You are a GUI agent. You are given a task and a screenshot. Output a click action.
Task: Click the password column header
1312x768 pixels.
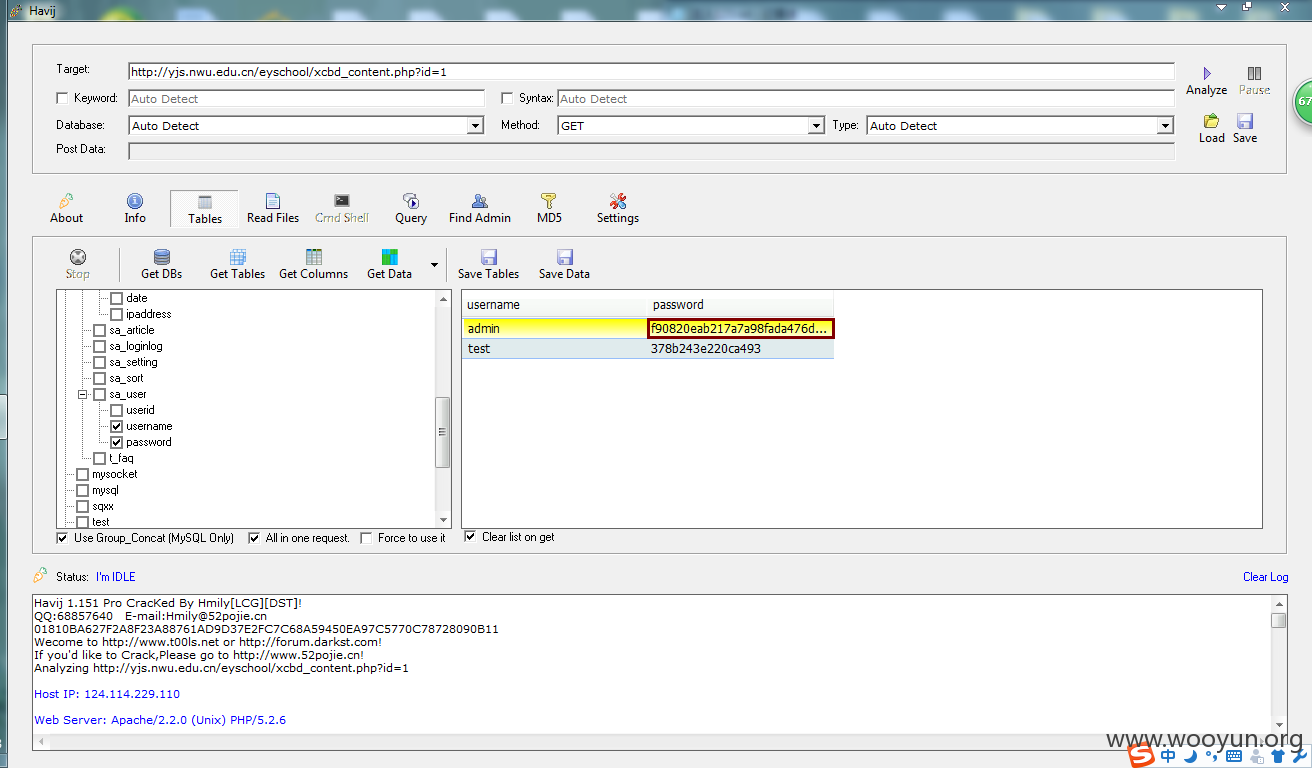click(x=740, y=304)
